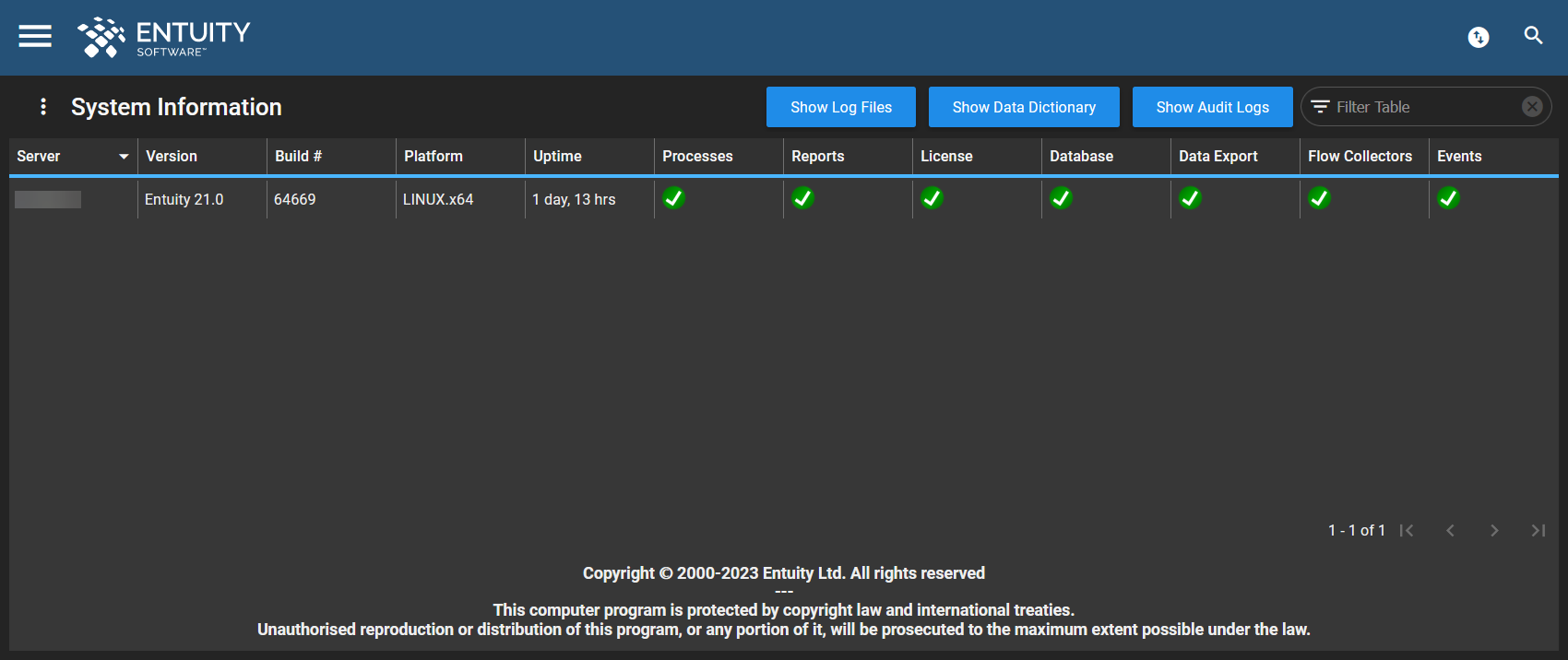This screenshot has height=660, width=1568.
Task: Go to first page of table
Action: (1407, 530)
